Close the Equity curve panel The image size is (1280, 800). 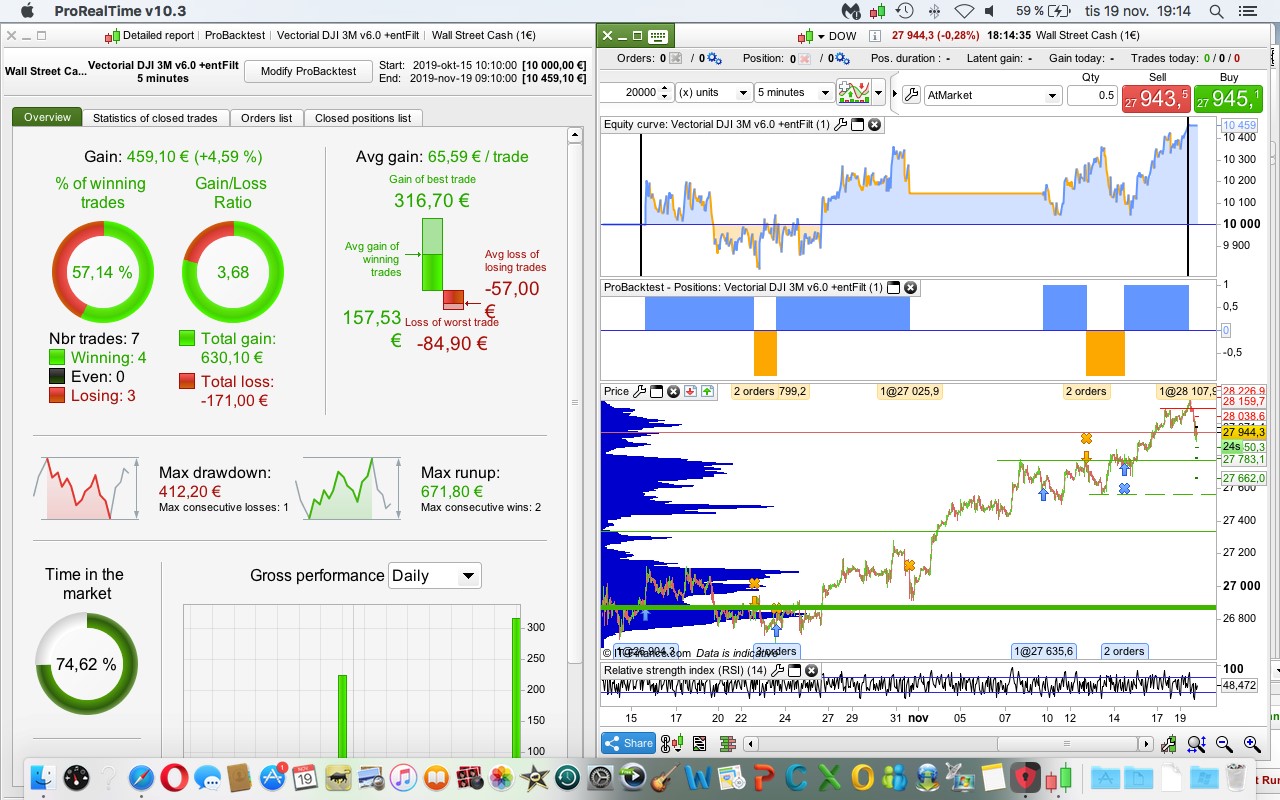tap(874, 125)
